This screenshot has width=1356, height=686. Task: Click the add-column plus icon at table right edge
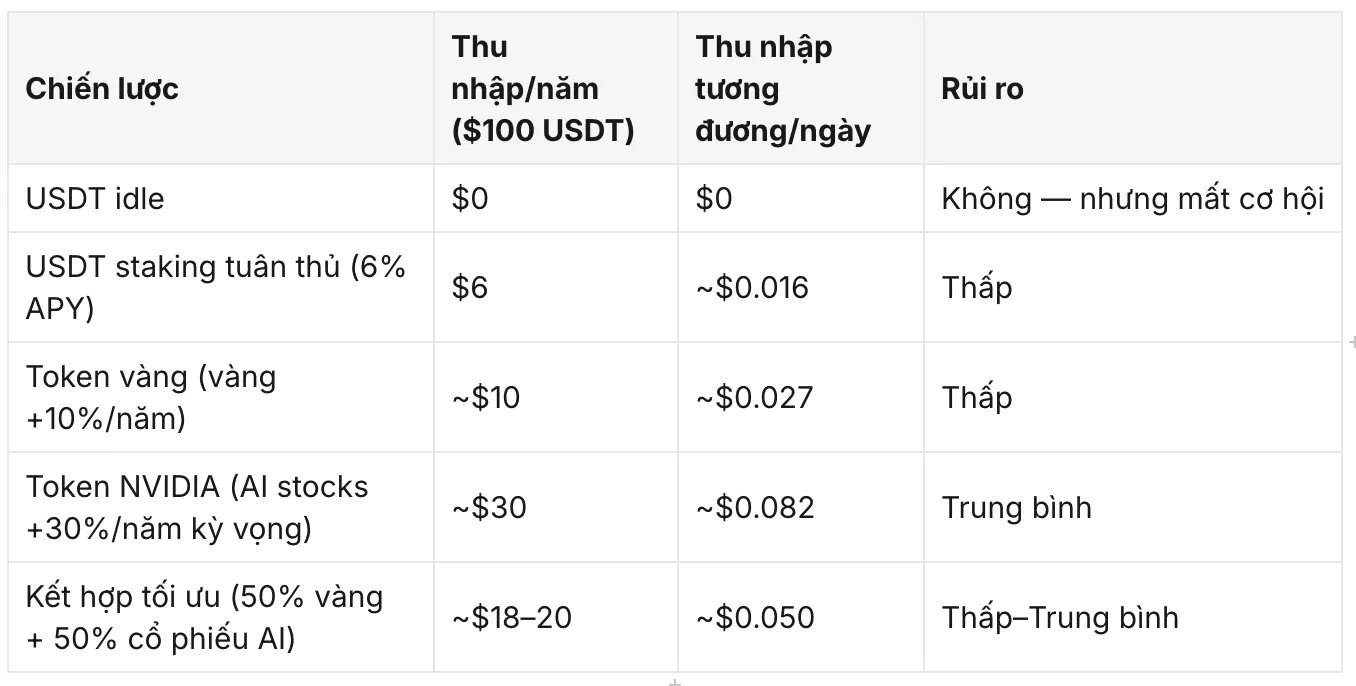(1351, 342)
